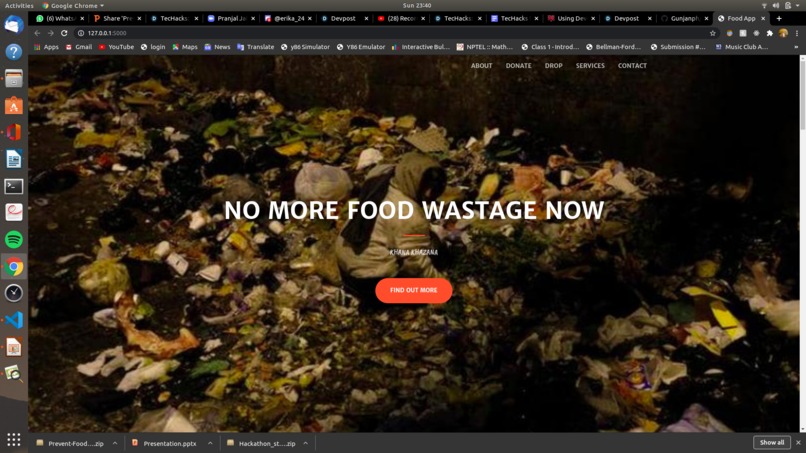Open the Google Chrome app menu in top bar
The width and height of the screenshot is (806, 453).
tap(73, 6)
